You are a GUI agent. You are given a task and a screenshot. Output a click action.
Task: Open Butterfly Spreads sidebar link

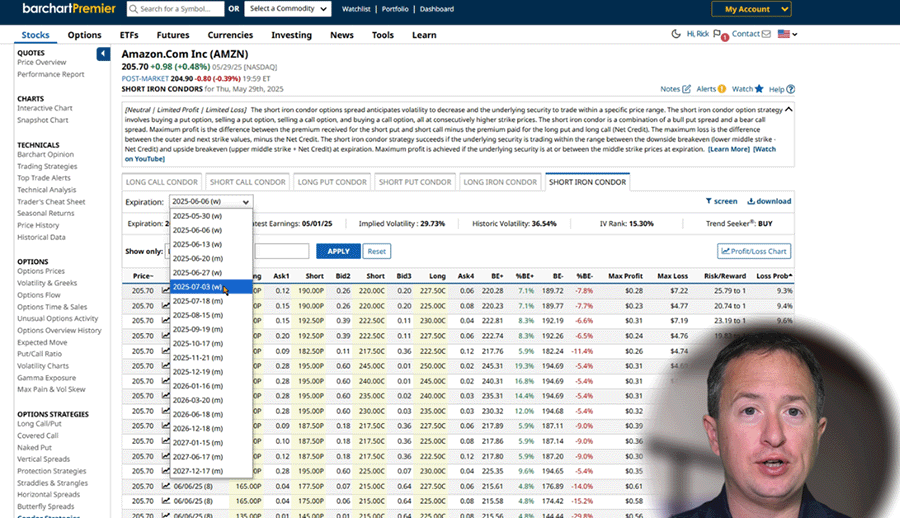pos(45,507)
